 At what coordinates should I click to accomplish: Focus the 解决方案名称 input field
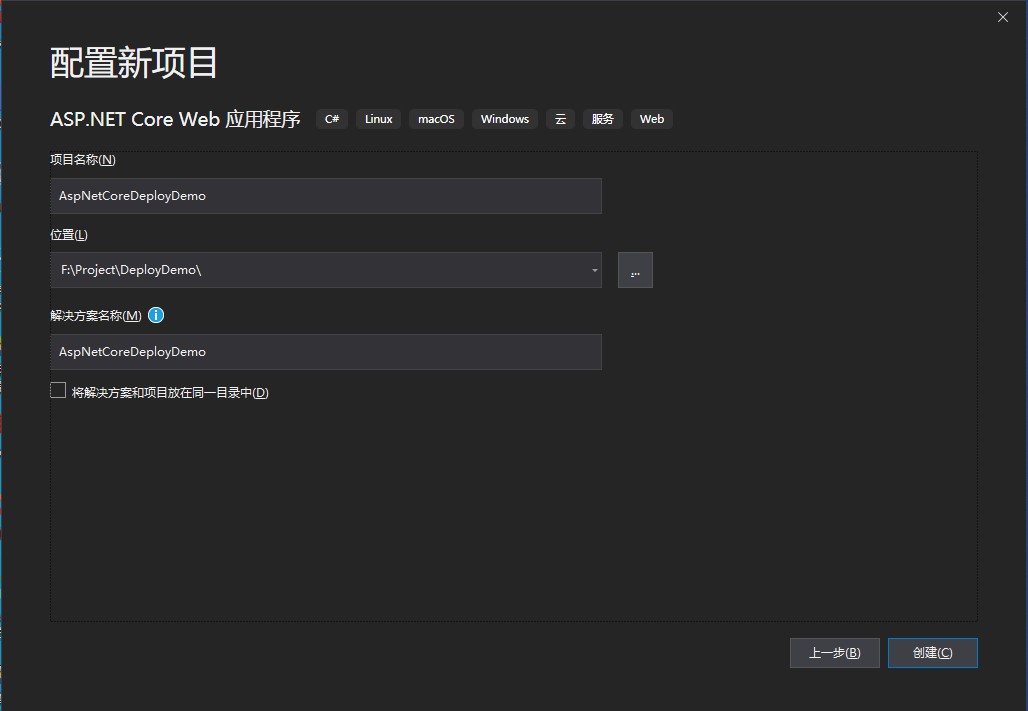click(326, 352)
